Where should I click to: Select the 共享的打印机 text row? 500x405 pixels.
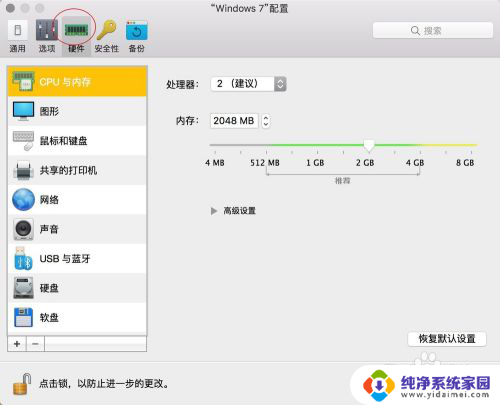(x=77, y=170)
